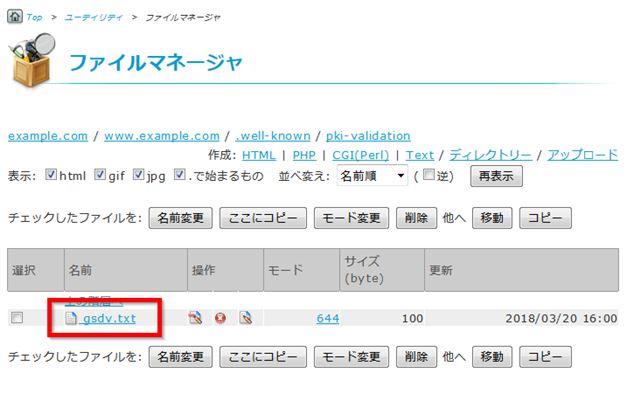Click the home icon in breadcrumb

[x=15, y=16]
